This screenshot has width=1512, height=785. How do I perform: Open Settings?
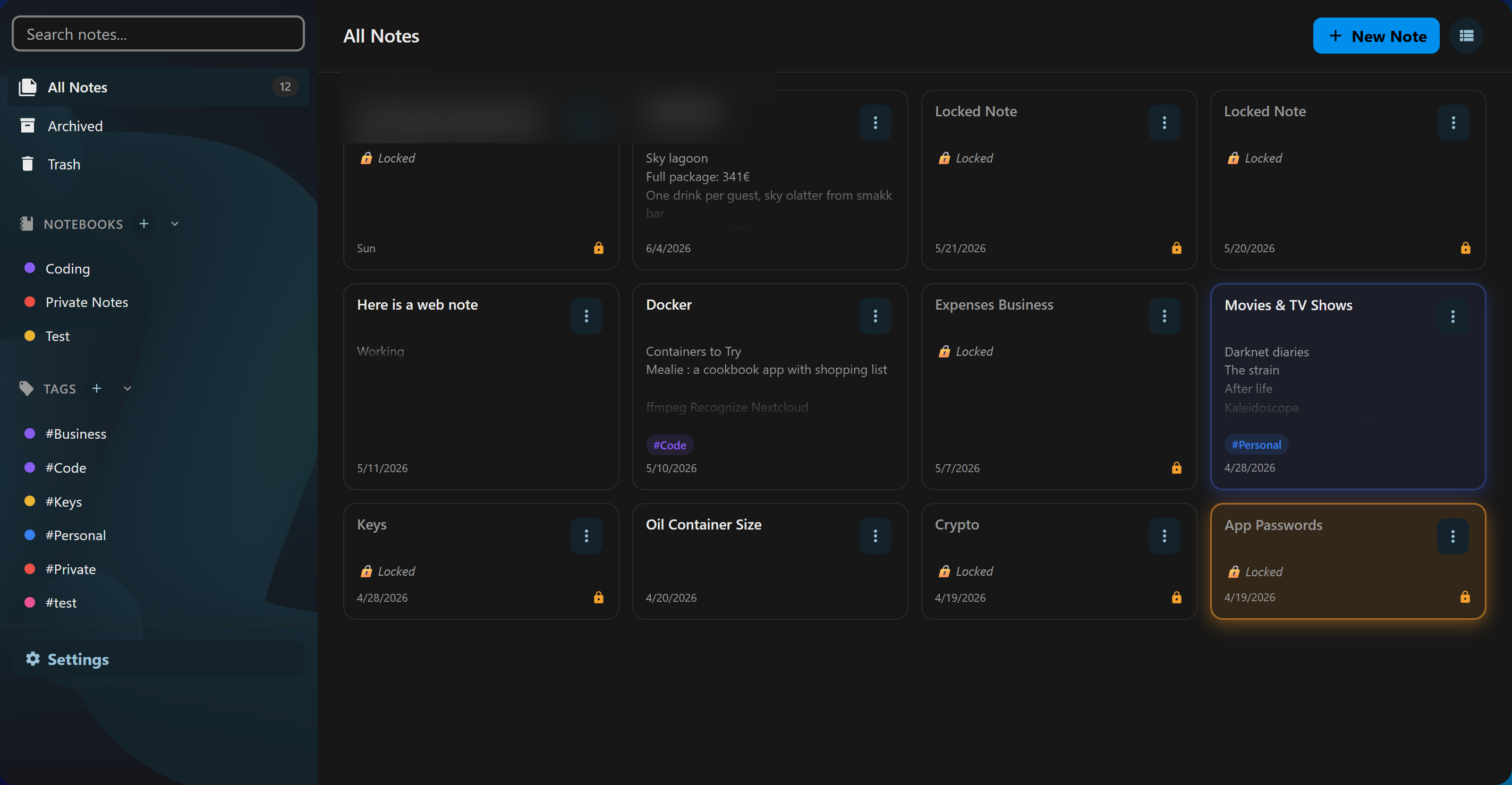158,659
